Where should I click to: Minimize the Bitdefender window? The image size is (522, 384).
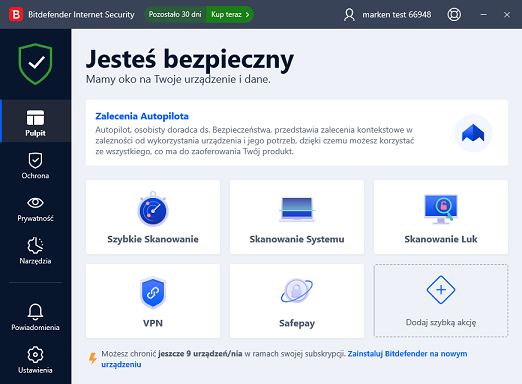[x=483, y=15]
